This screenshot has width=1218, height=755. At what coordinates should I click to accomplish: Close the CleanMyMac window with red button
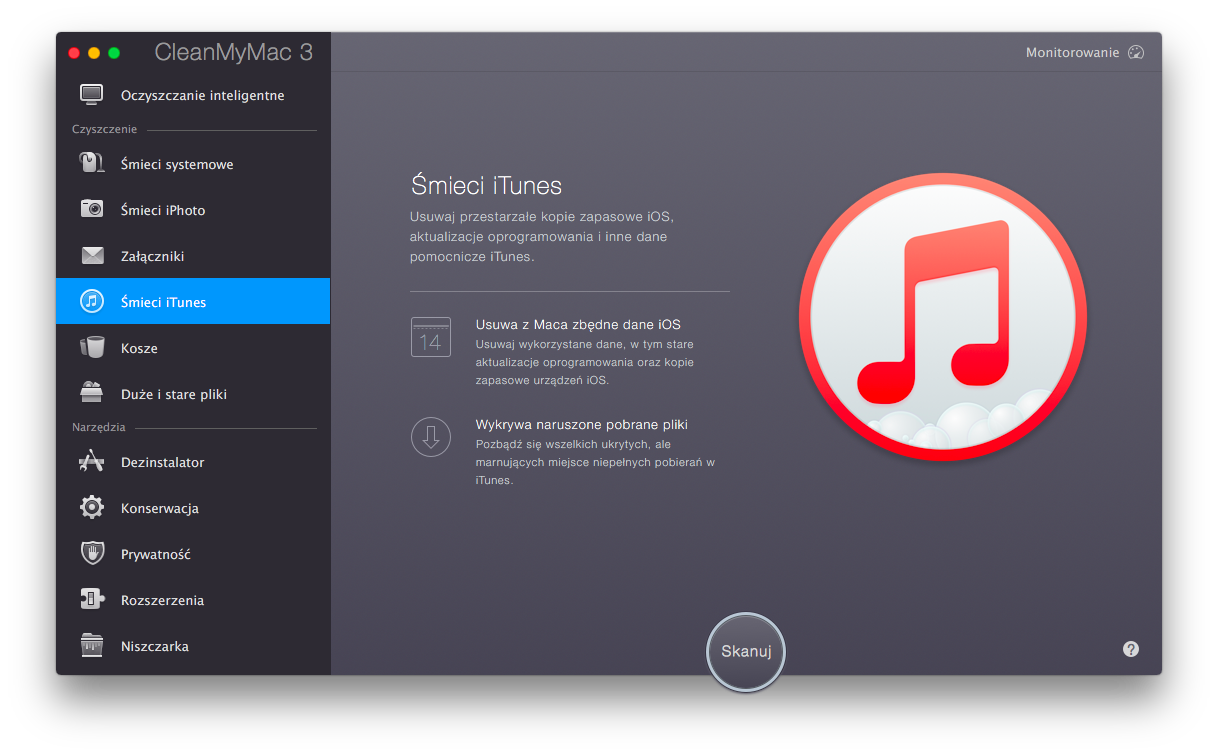click(74, 52)
